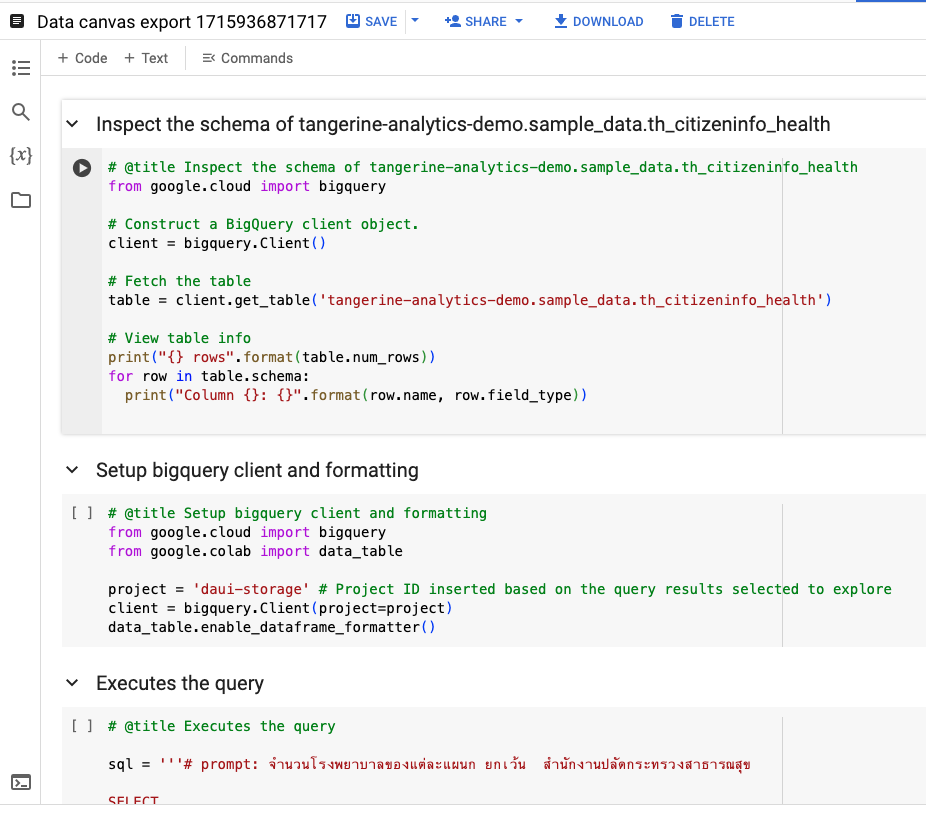Open the Save options dropdown arrow
Viewport: 926px width, 817px height.
(415, 21)
